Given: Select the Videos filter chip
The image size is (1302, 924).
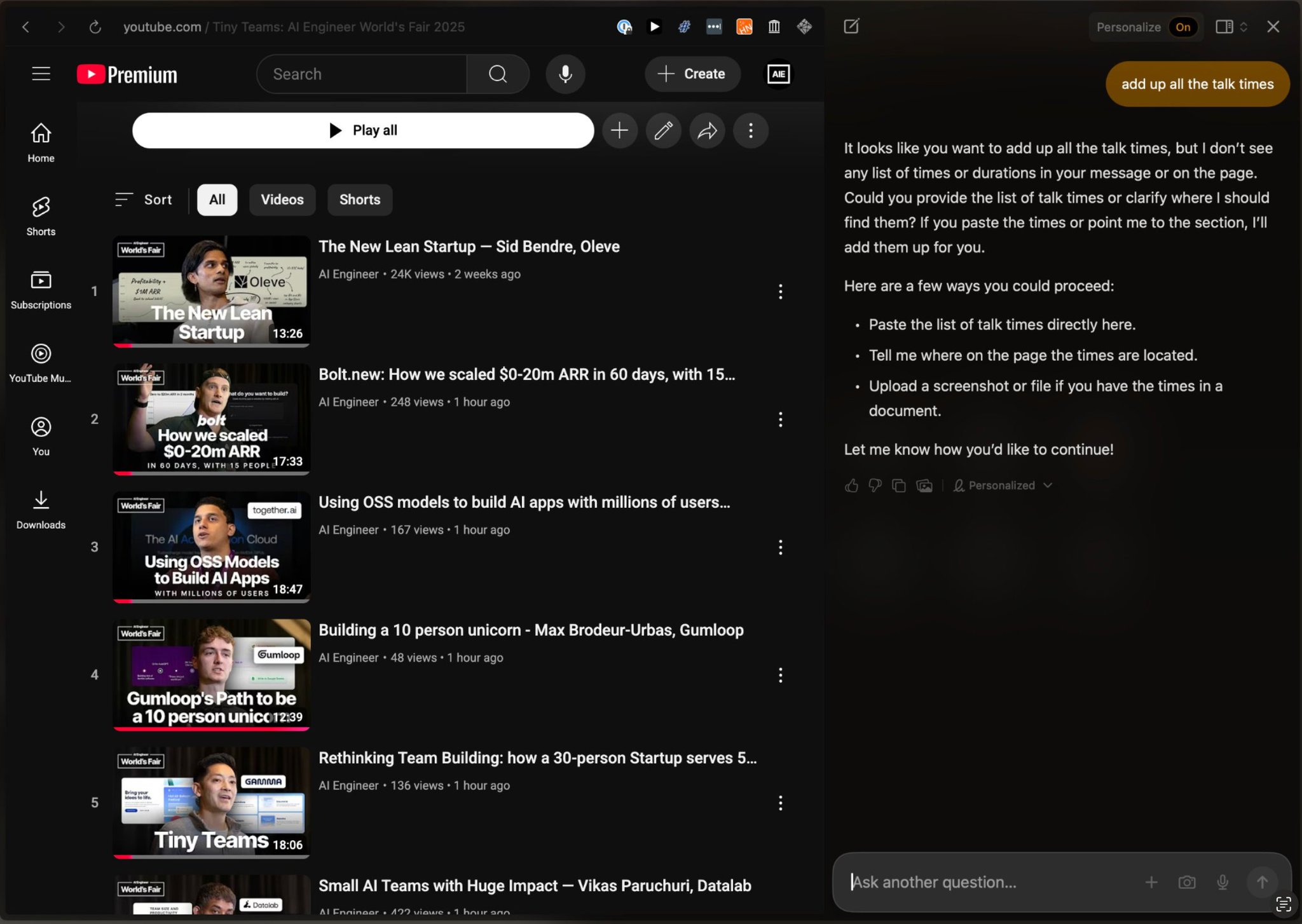Looking at the screenshot, I should [x=282, y=200].
